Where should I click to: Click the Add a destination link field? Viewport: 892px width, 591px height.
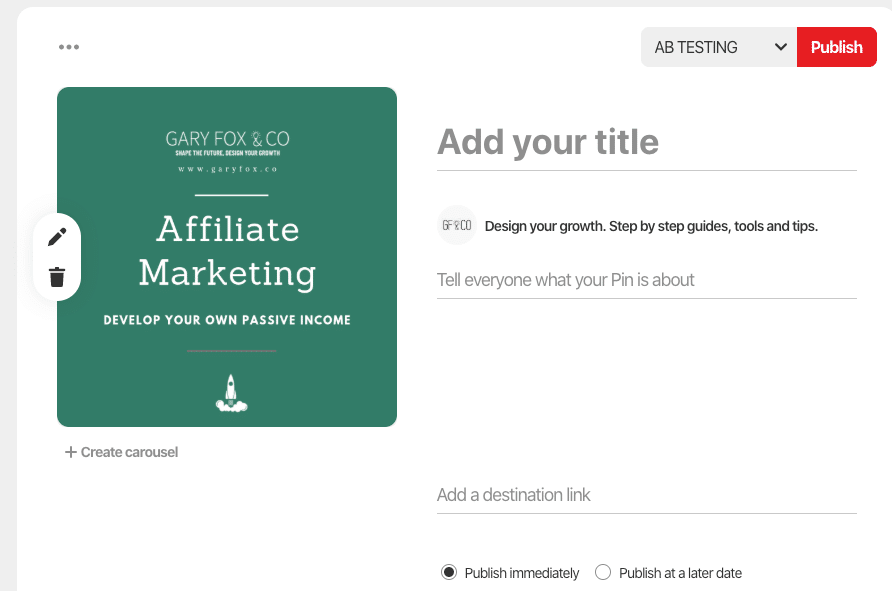coord(646,495)
